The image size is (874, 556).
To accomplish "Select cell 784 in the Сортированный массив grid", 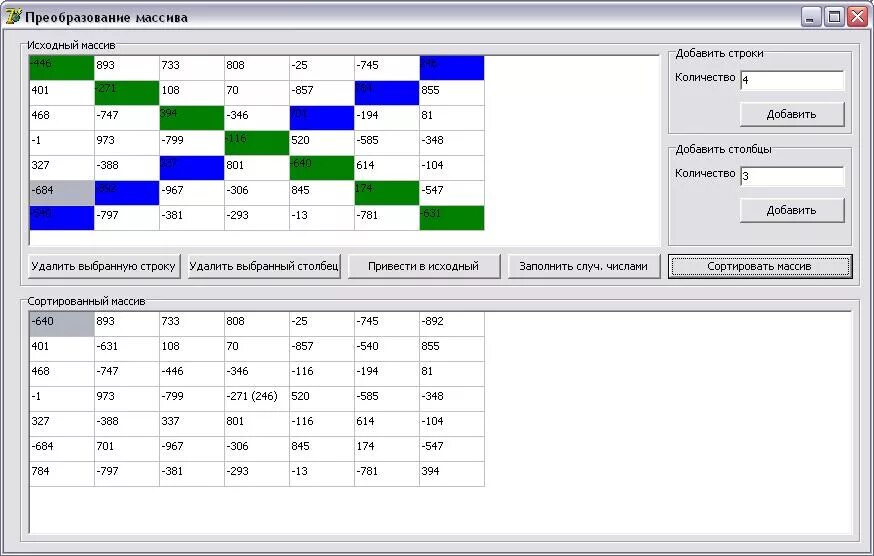I will coord(62,474).
